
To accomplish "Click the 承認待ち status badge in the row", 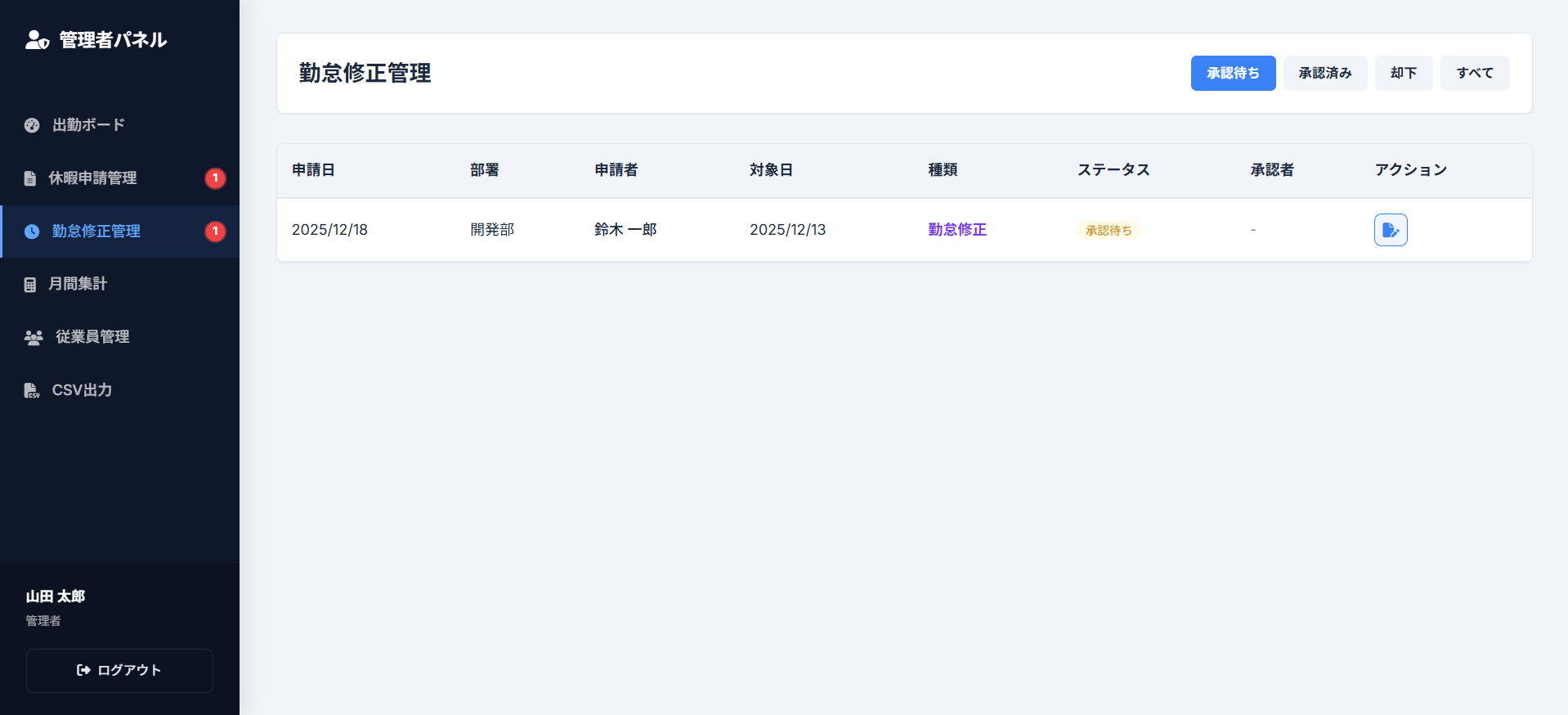I will [1108, 231].
